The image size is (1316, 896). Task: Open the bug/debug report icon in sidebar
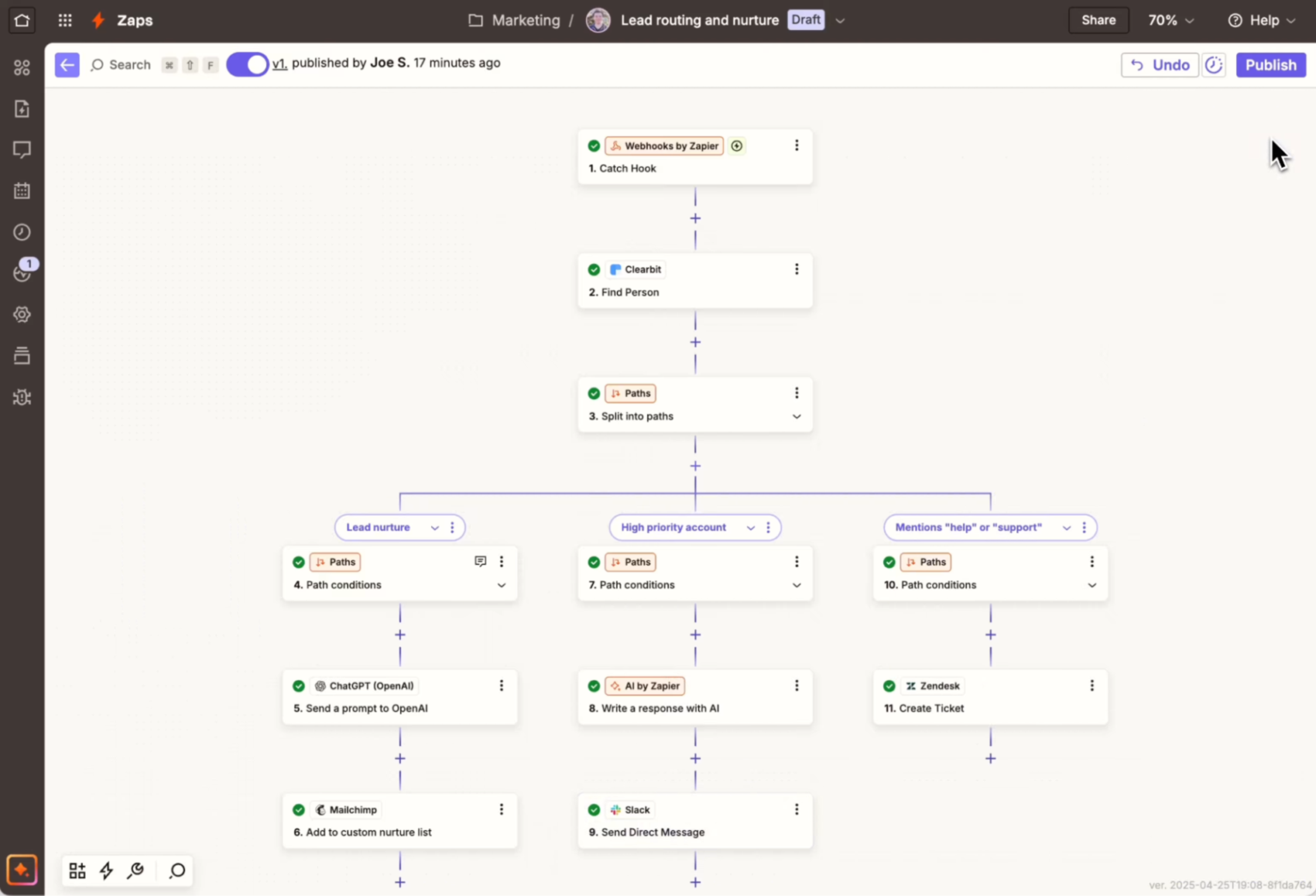pos(21,397)
